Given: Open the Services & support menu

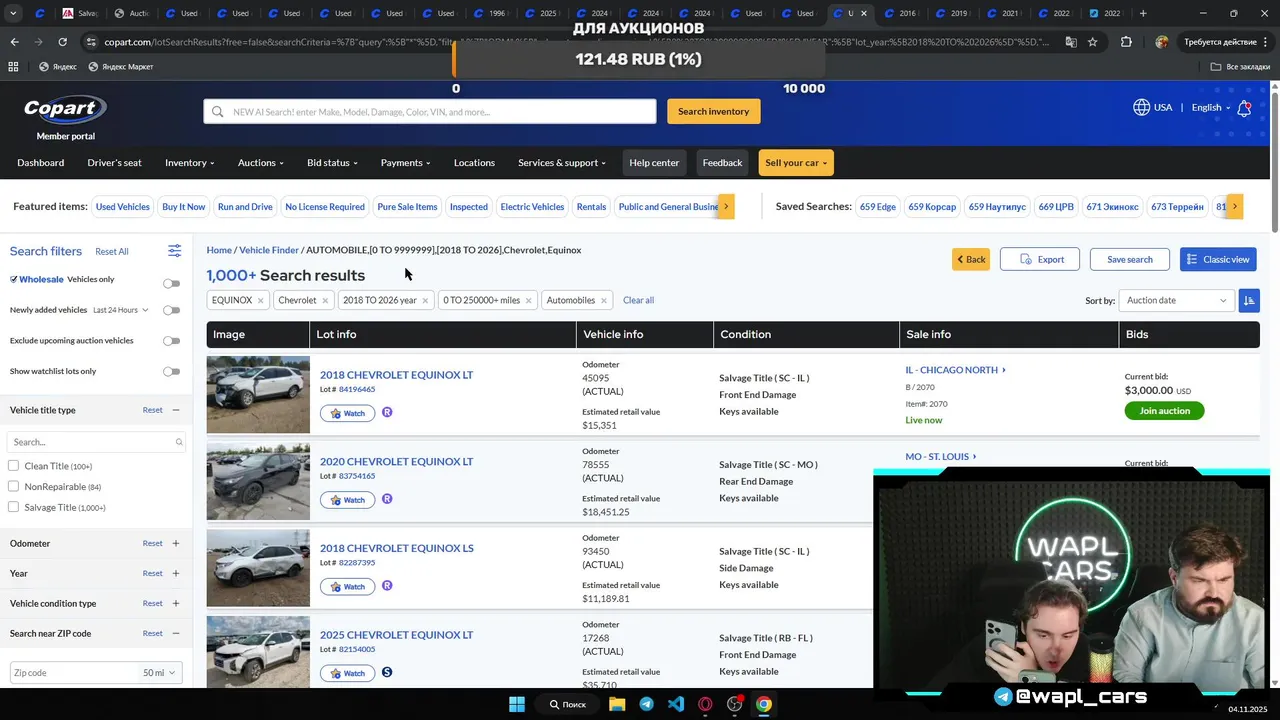Looking at the screenshot, I should [562, 163].
